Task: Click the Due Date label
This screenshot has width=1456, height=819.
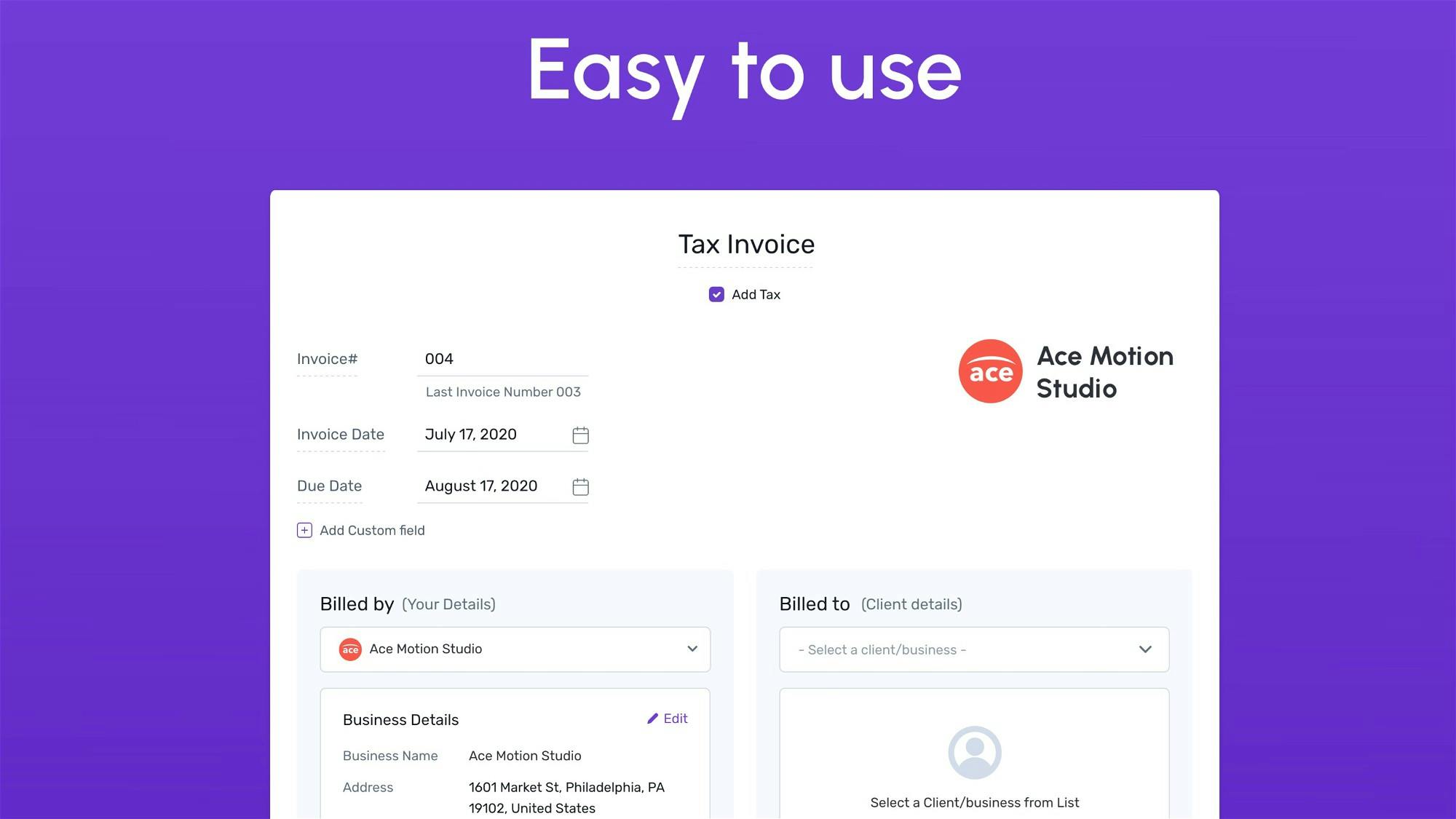Action: click(329, 486)
